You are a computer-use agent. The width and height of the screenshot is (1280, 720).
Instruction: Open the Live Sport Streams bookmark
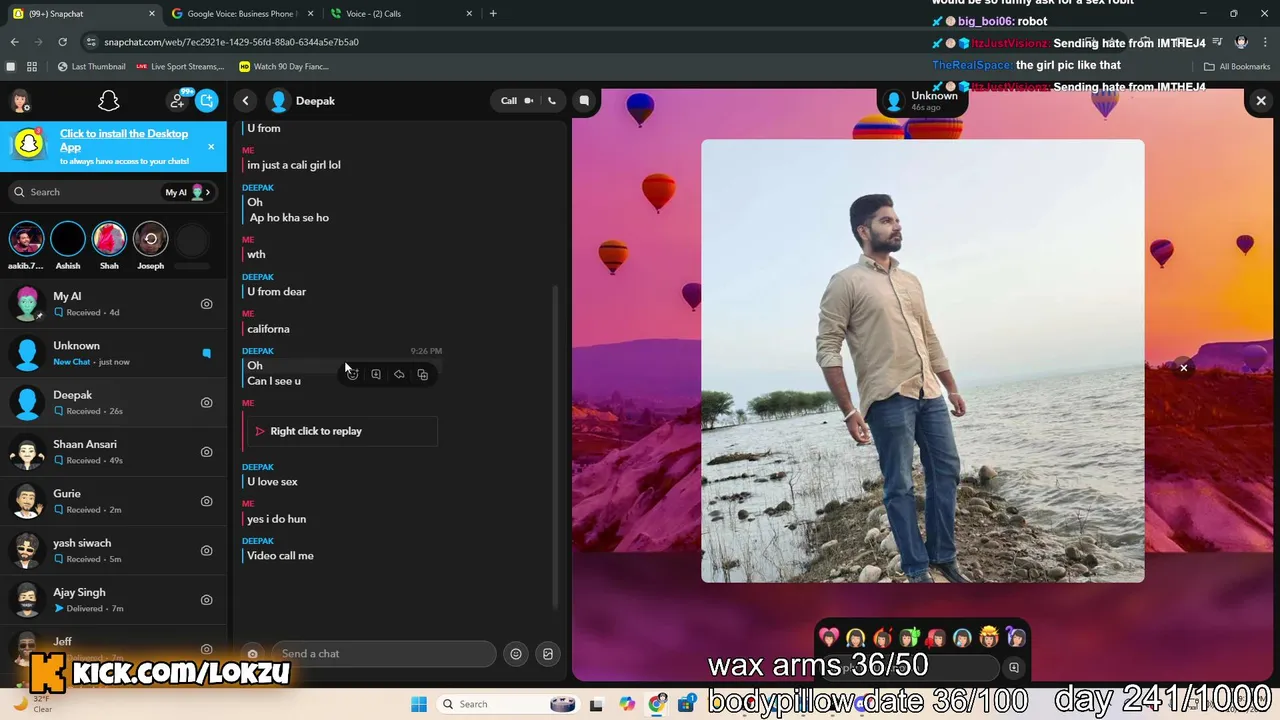point(180,67)
